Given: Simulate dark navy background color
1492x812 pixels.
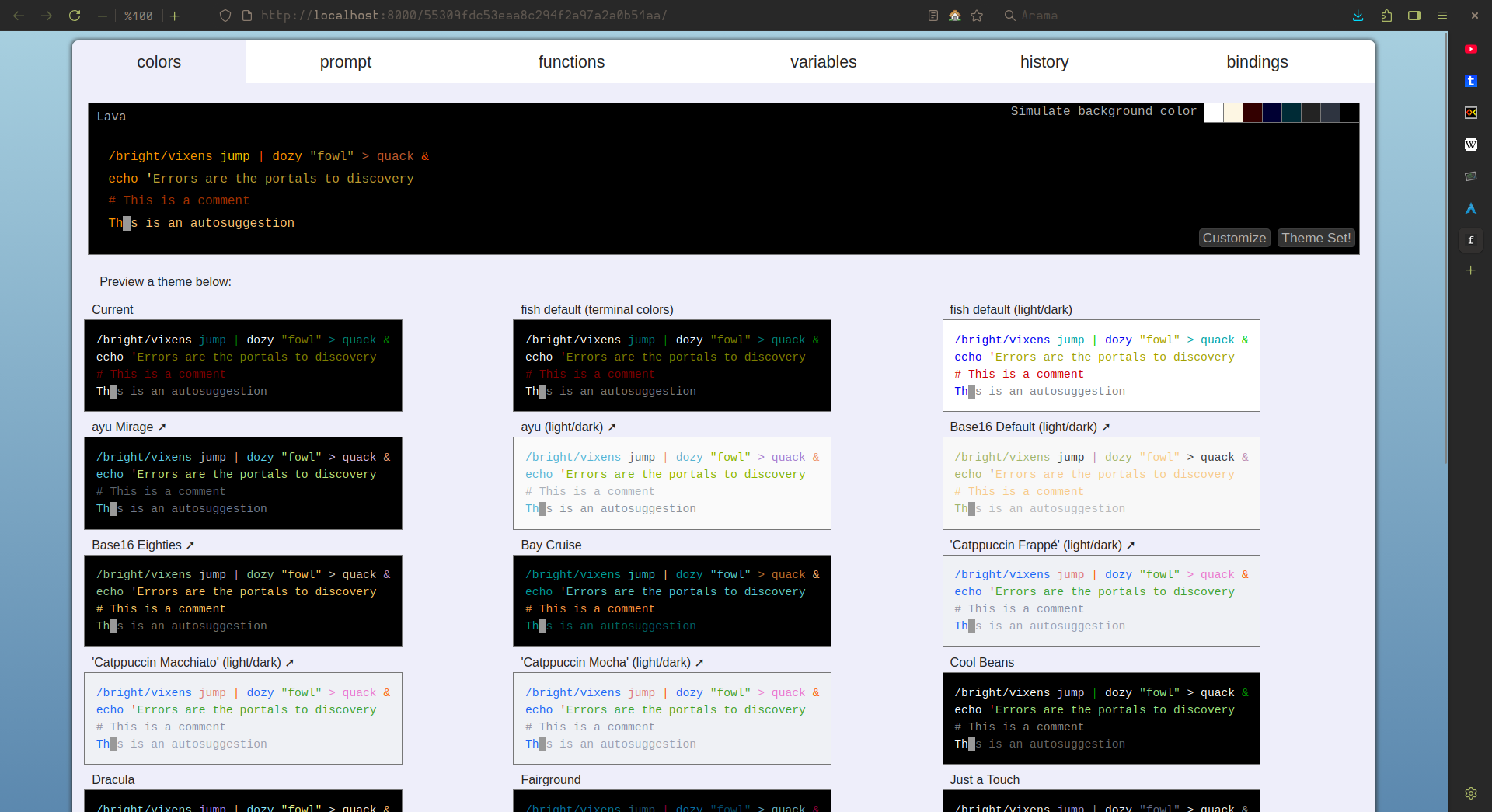Looking at the screenshot, I should pyautogui.click(x=1272, y=113).
